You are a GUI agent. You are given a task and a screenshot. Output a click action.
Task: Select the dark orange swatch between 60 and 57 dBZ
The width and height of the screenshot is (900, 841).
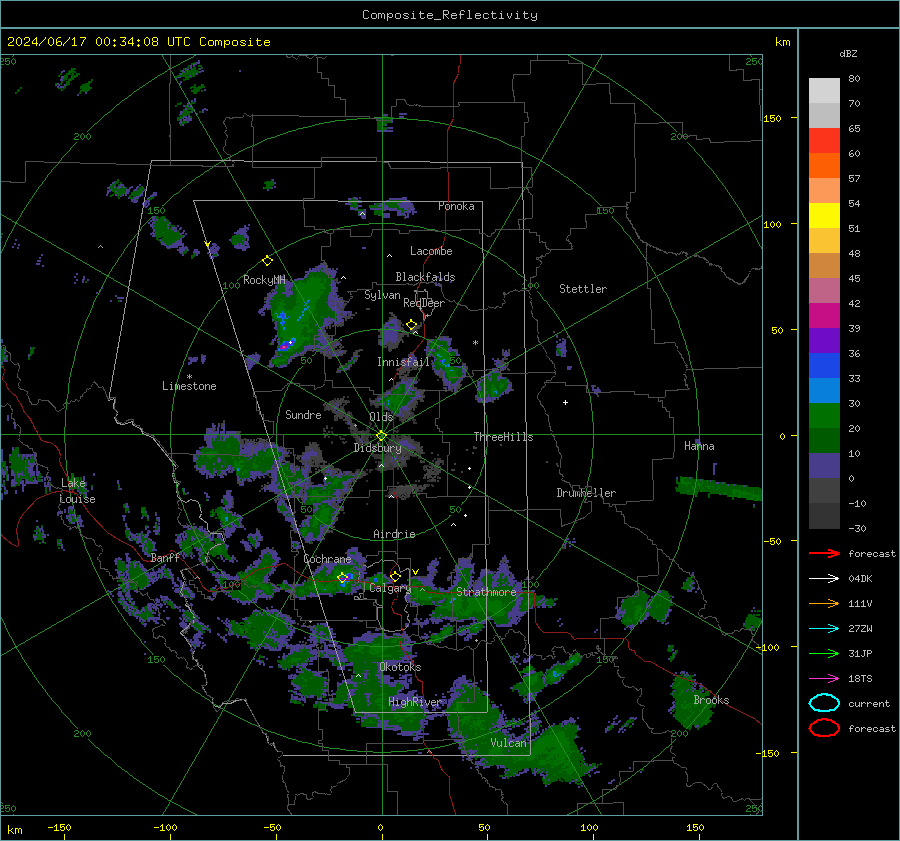824,166
